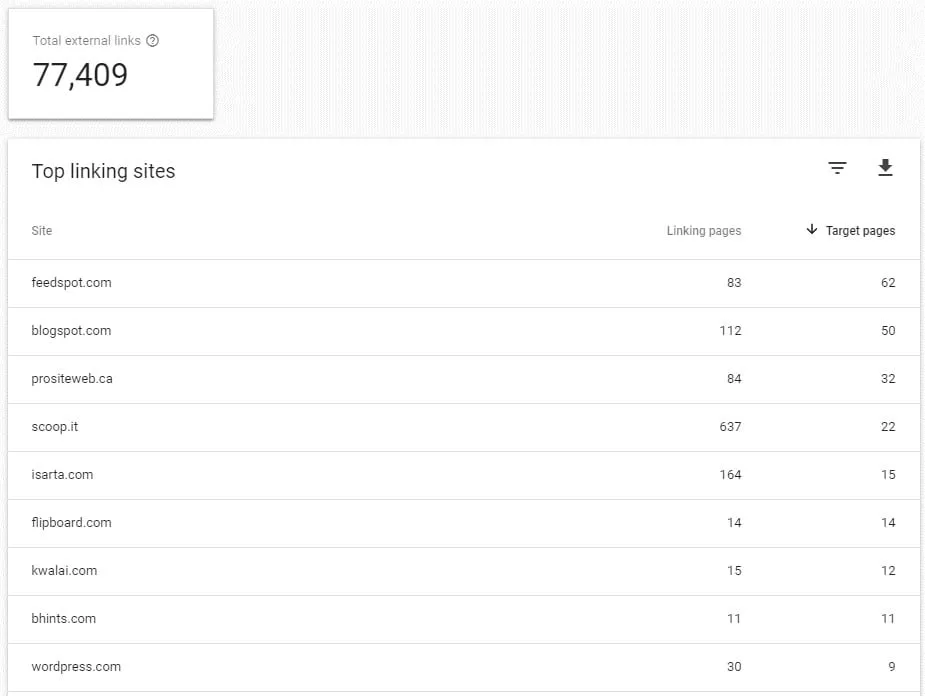Screen dimensions: 925x696
Task: Open the wordpress.com site entry
Action: [x=75, y=666]
